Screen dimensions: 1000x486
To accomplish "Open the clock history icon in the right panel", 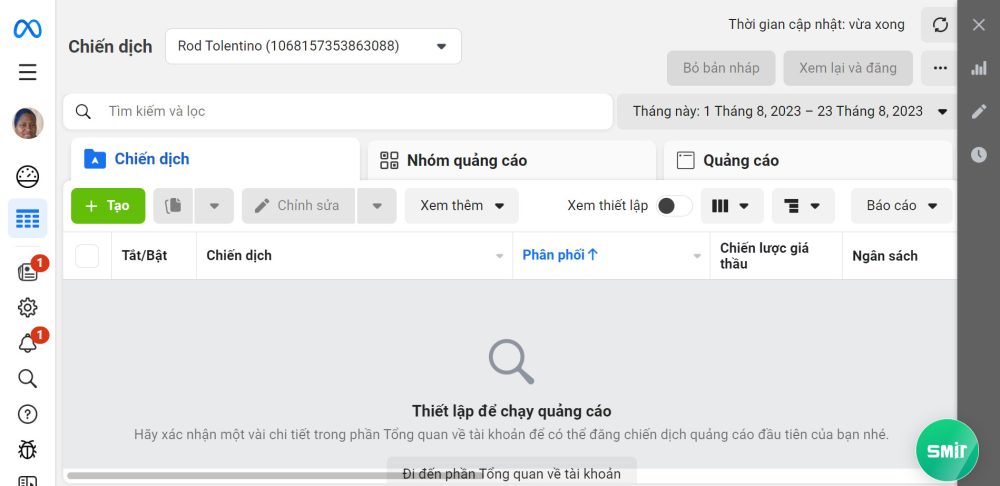I will [978, 154].
